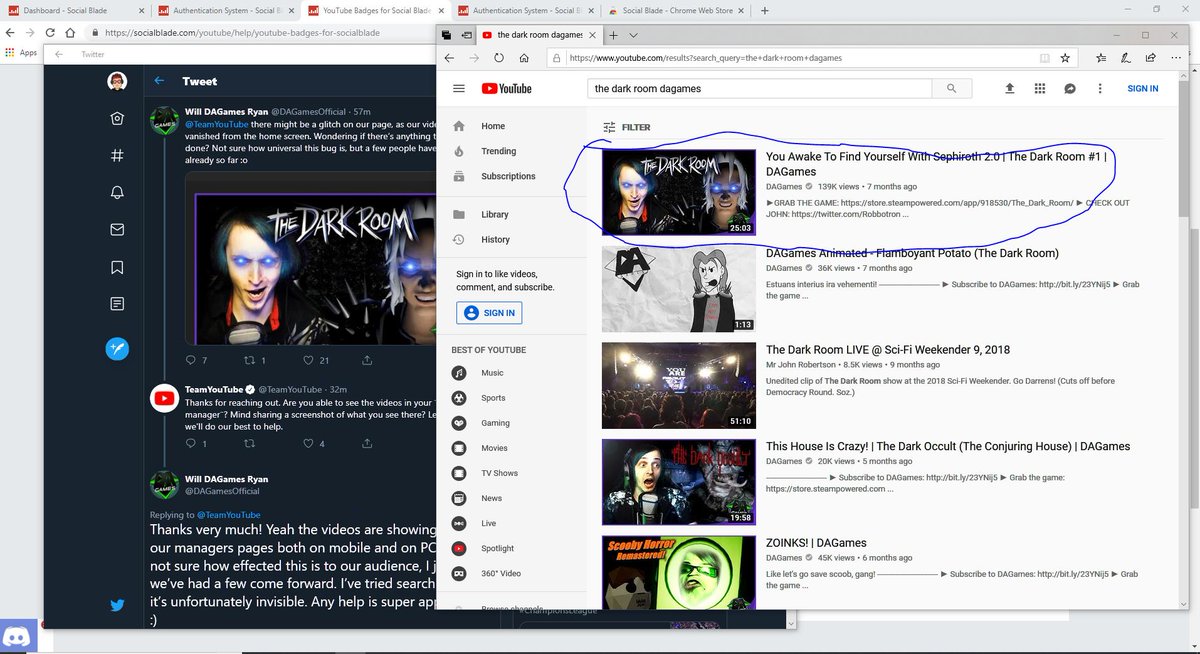Open History in YouTube sidebar

point(495,239)
